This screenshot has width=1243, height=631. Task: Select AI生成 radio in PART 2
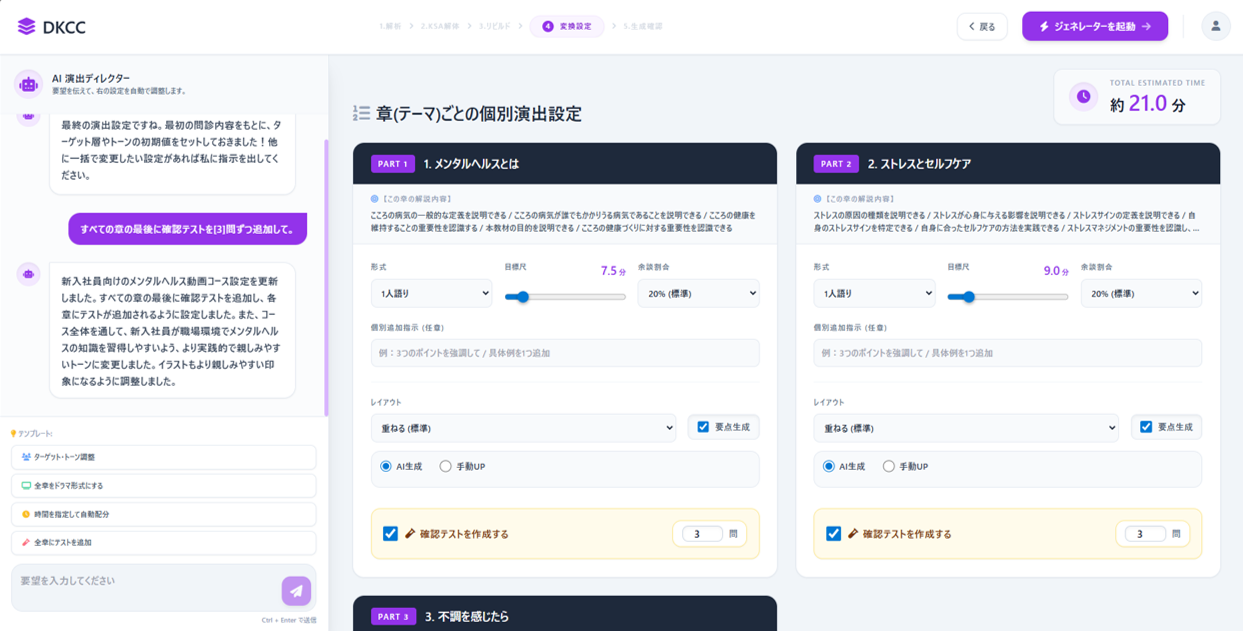click(x=829, y=467)
